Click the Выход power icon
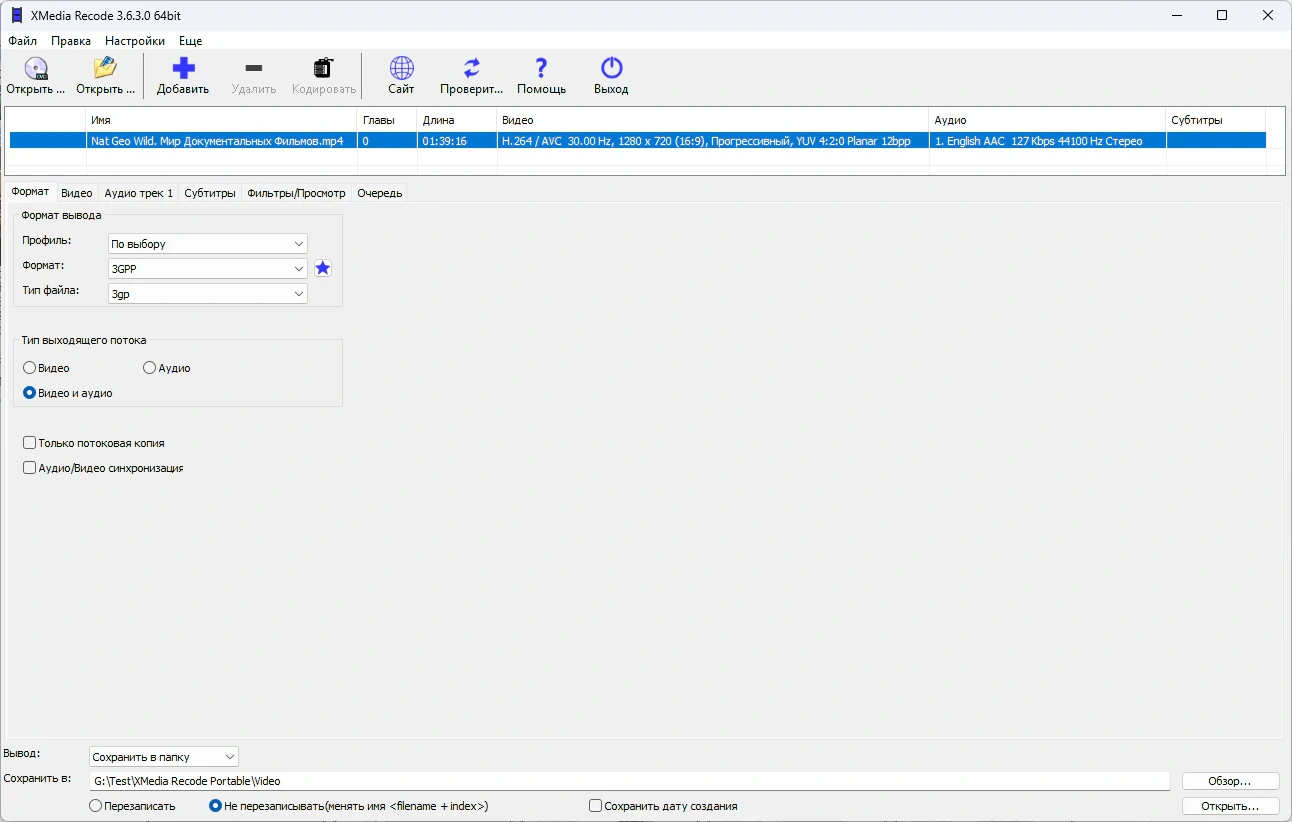The height and width of the screenshot is (822, 1292). tap(611, 69)
